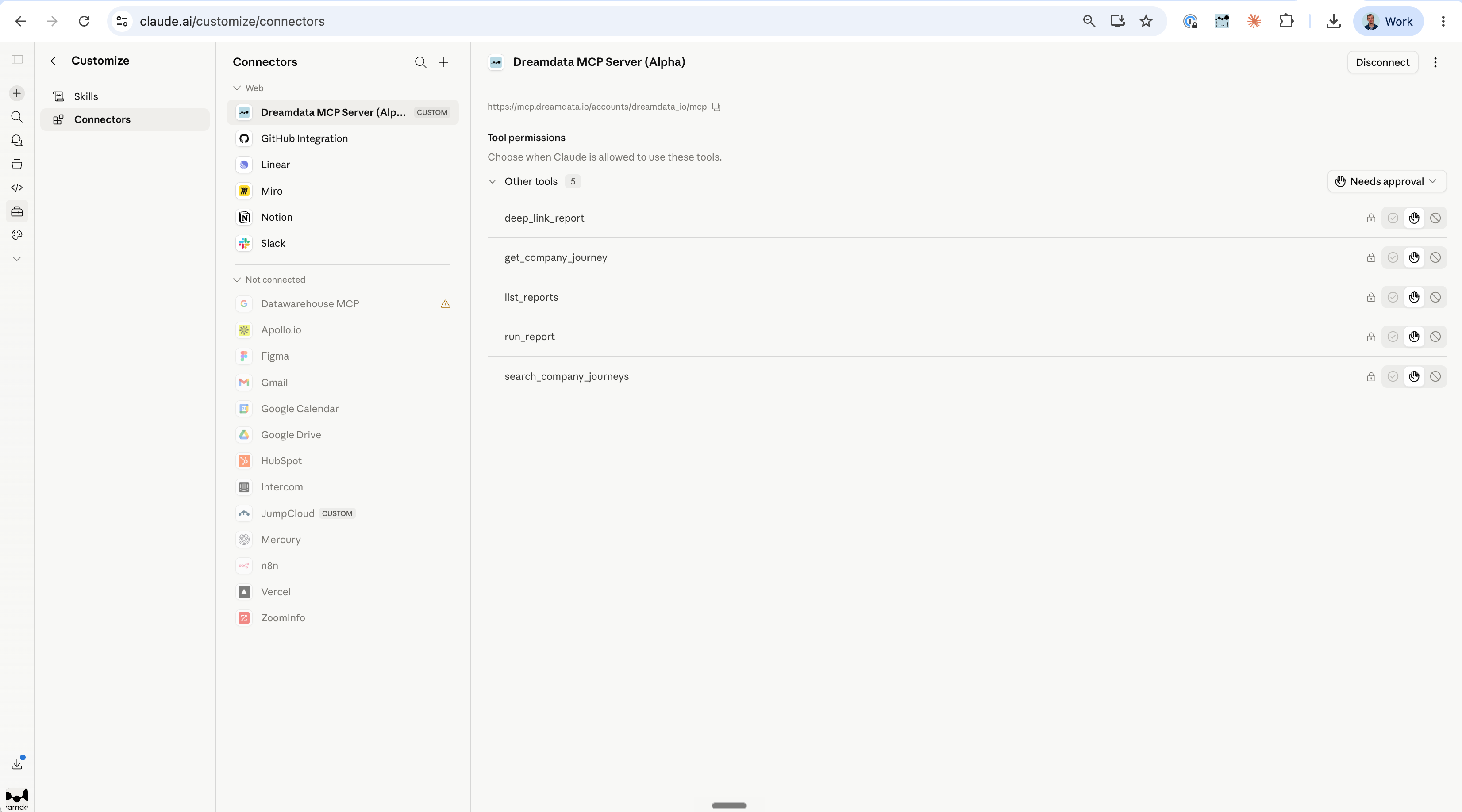Start a new chat with plus icon
The image size is (1462, 812).
coord(17,93)
